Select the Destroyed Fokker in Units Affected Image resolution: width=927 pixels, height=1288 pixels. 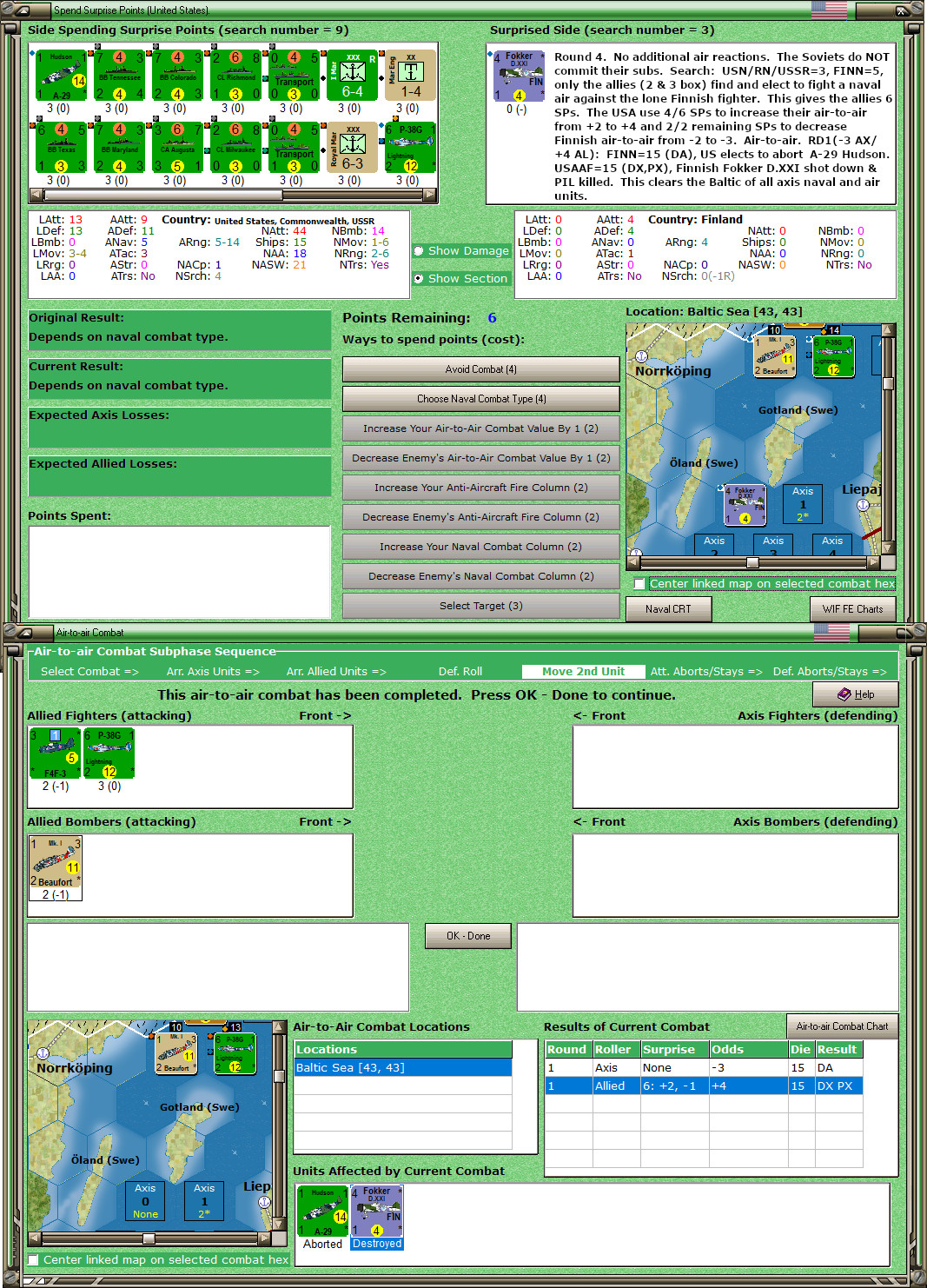(377, 1212)
